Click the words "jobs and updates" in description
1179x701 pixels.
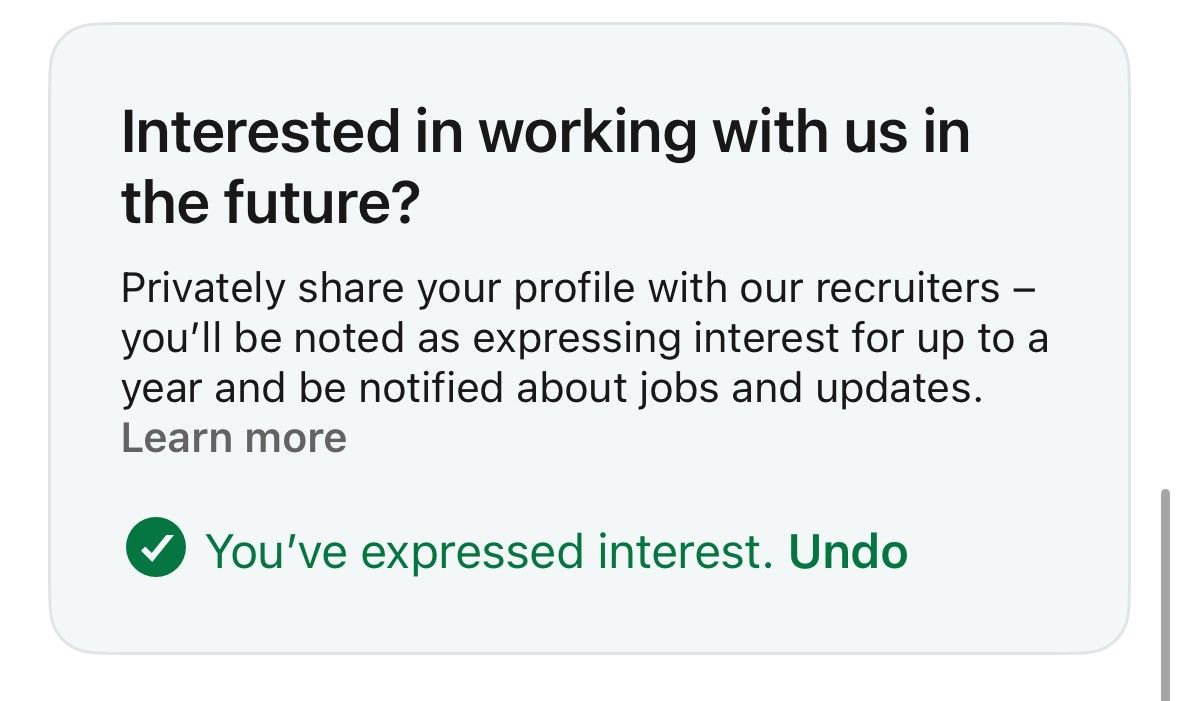click(811, 390)
